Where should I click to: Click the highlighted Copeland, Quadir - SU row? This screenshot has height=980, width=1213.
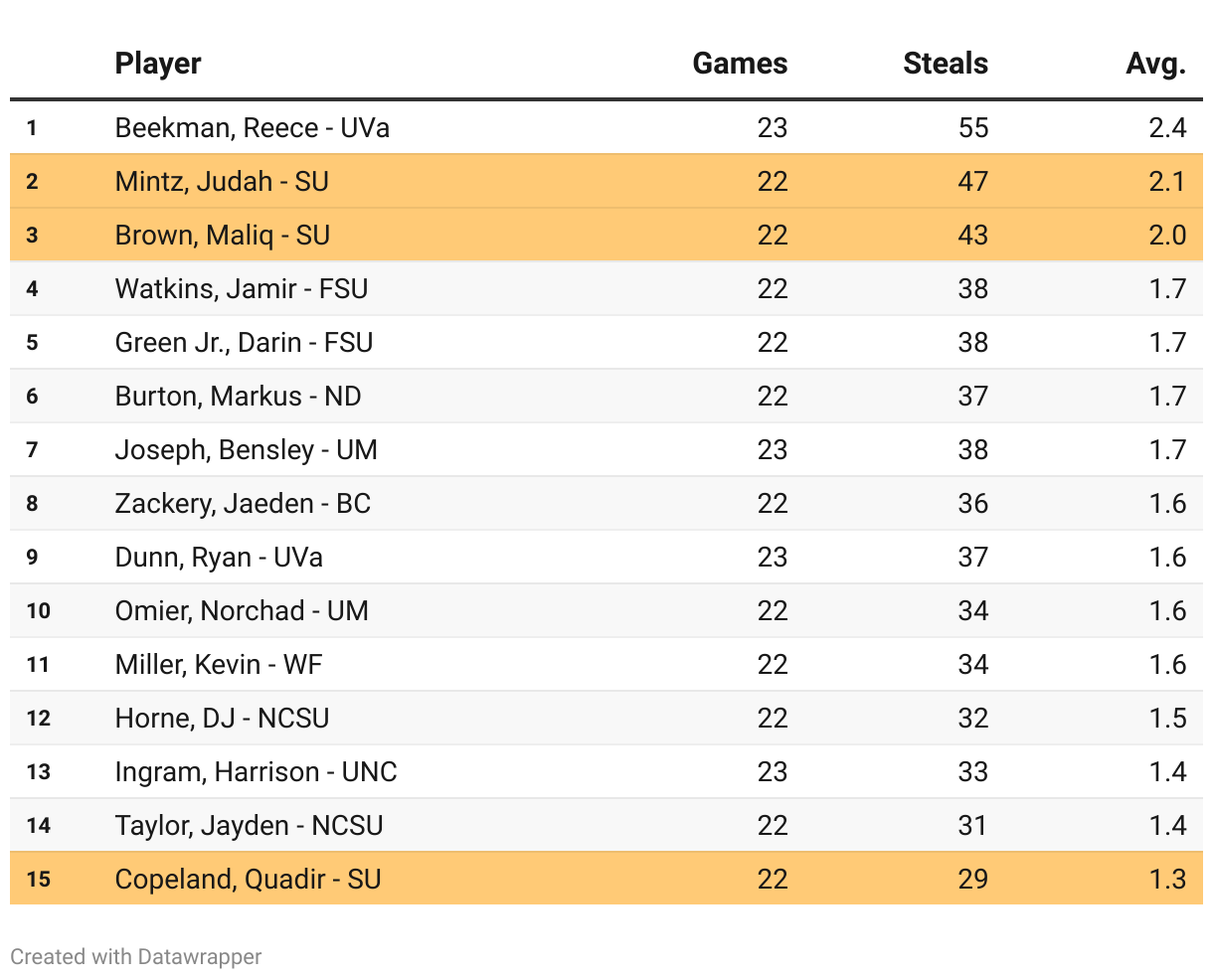pos(248,880)
